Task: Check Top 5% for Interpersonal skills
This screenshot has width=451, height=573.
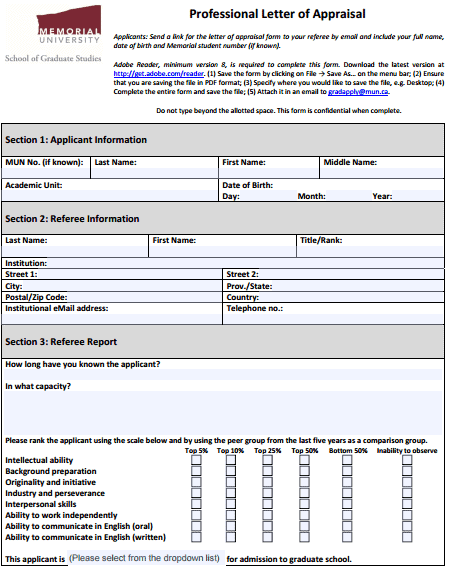Action: coord(196,504)
